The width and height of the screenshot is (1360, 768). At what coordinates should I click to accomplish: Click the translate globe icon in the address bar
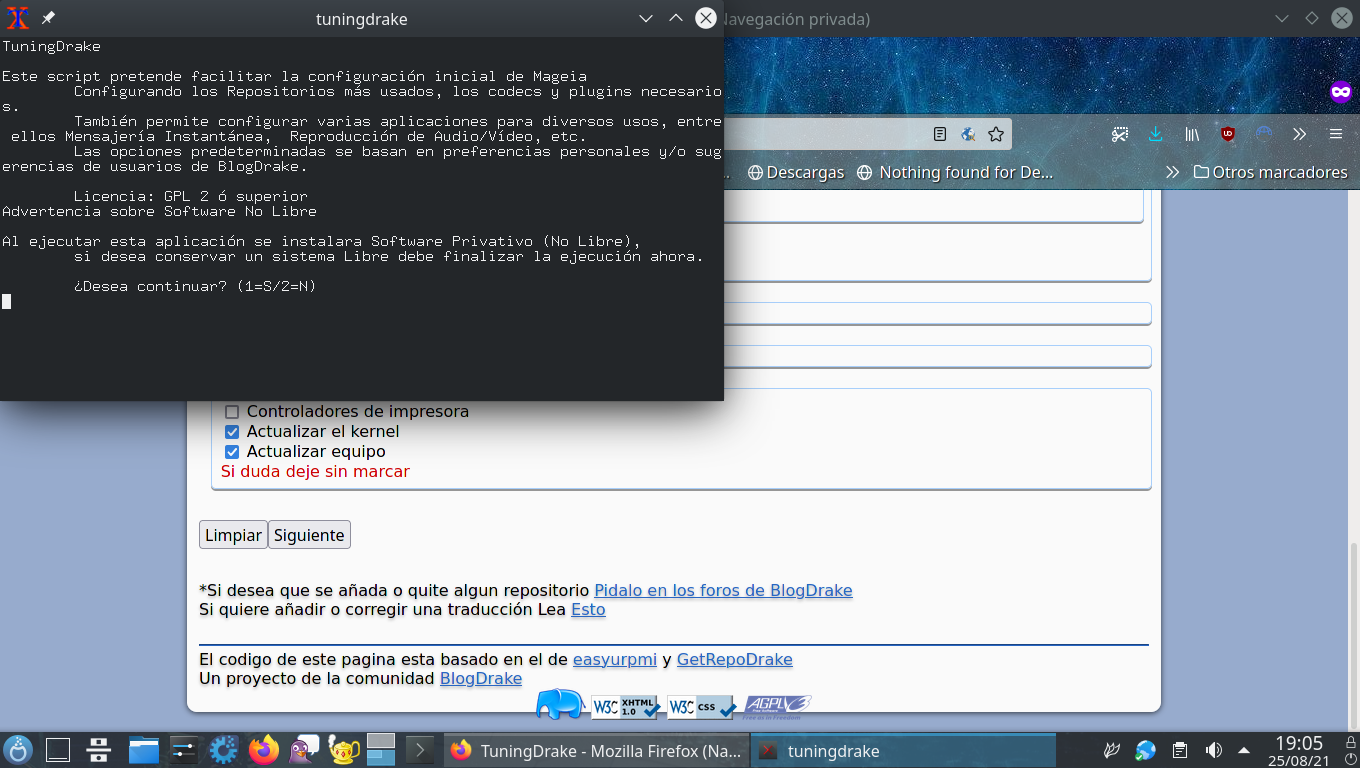tap(968, 134)
